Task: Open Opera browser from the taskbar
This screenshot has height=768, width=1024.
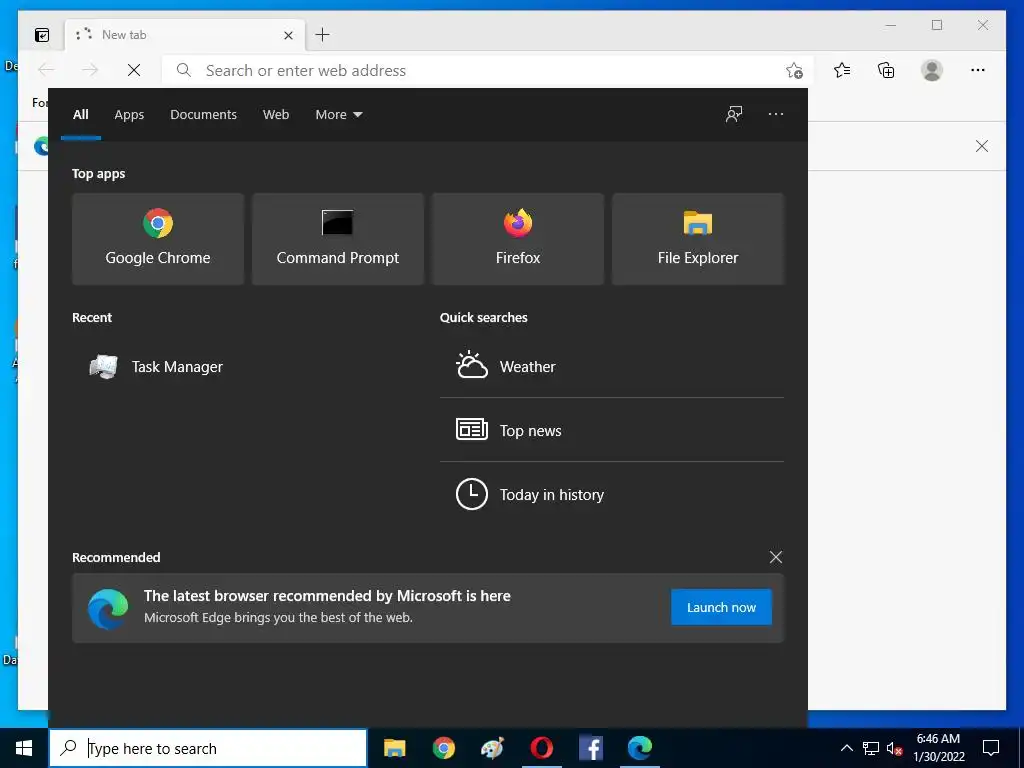Action: 541,748
